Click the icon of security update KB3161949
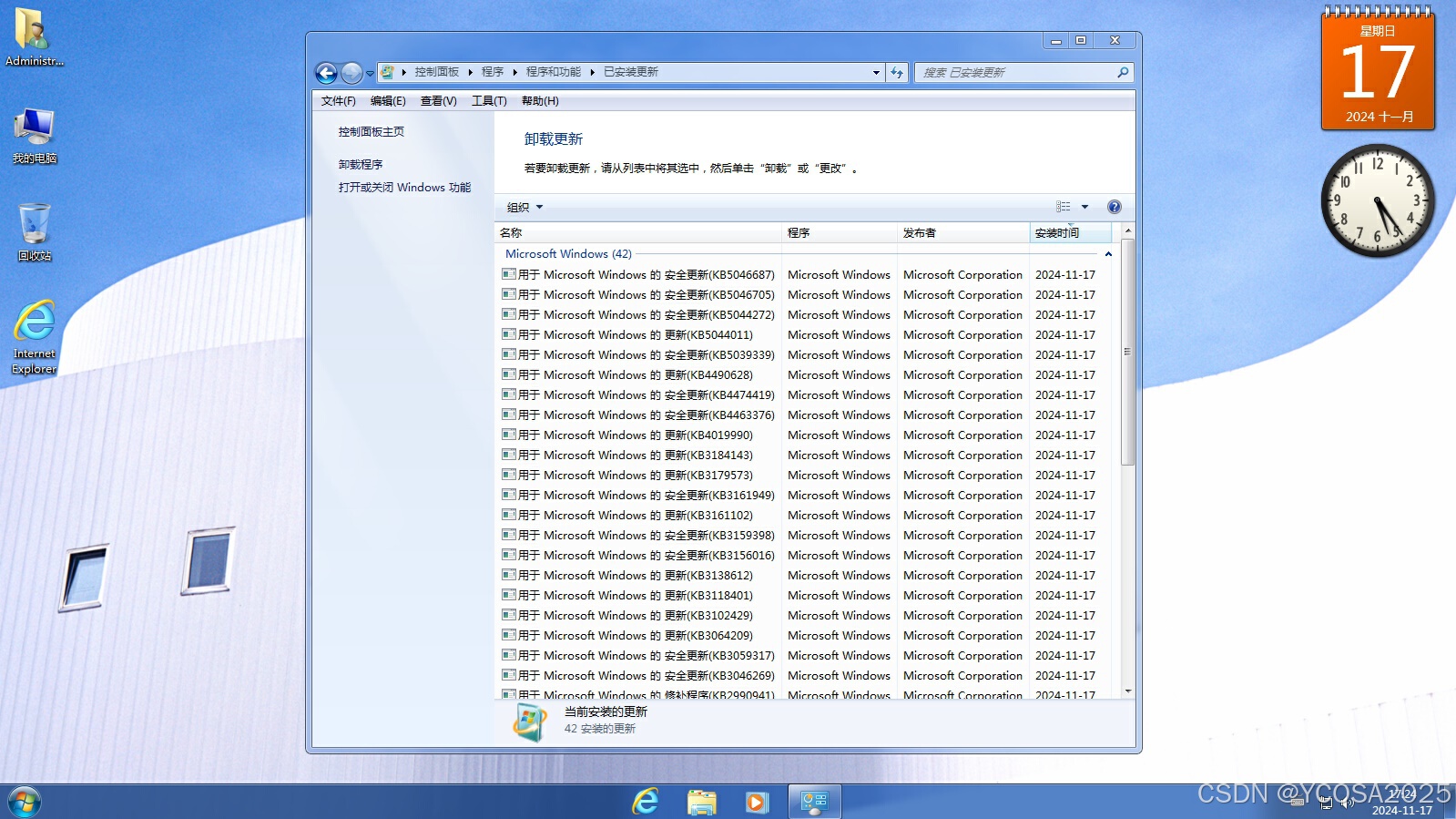 (509, 495)
